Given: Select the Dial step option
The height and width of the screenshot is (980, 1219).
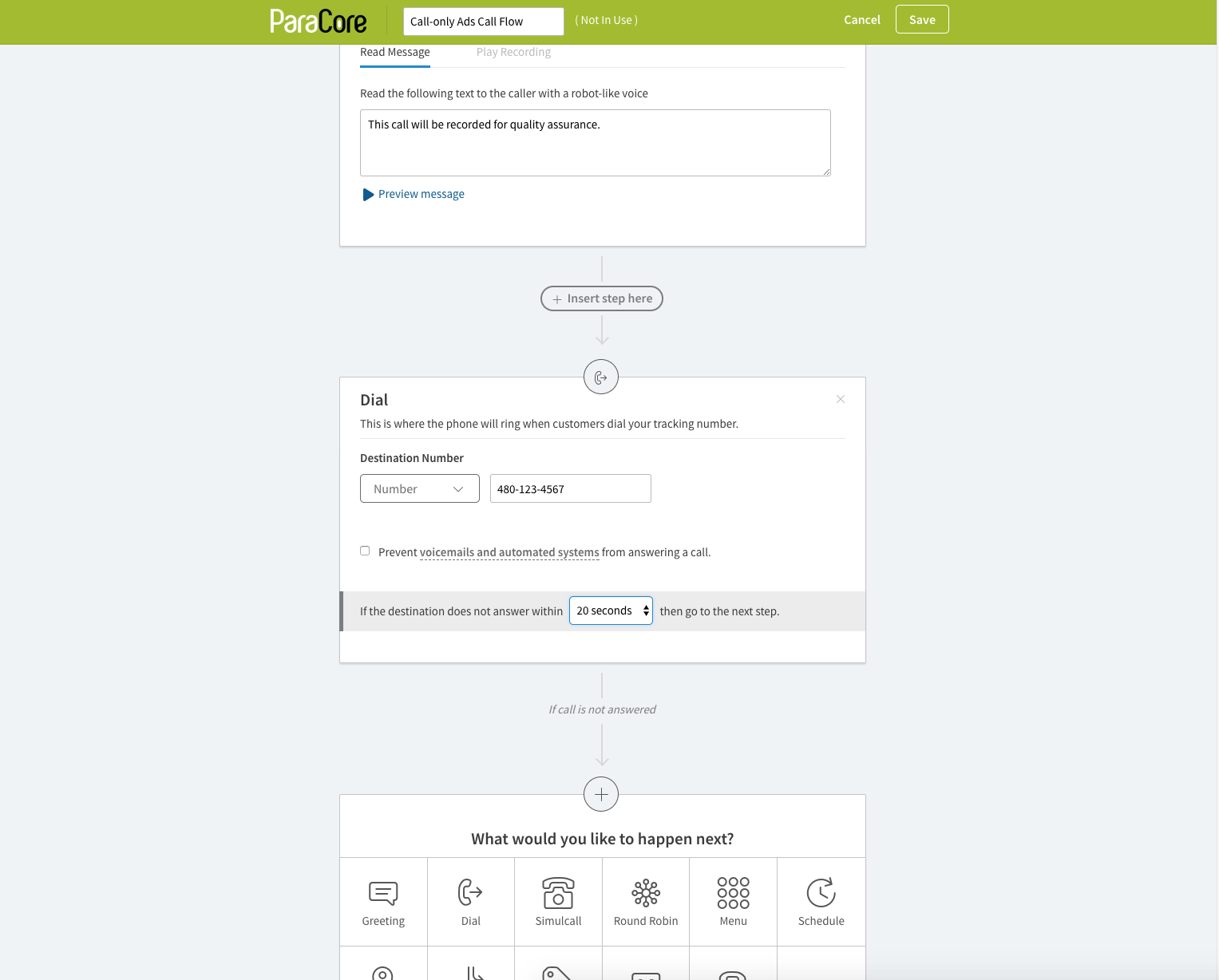Looking at the screenshot, I should coord(471,903).
